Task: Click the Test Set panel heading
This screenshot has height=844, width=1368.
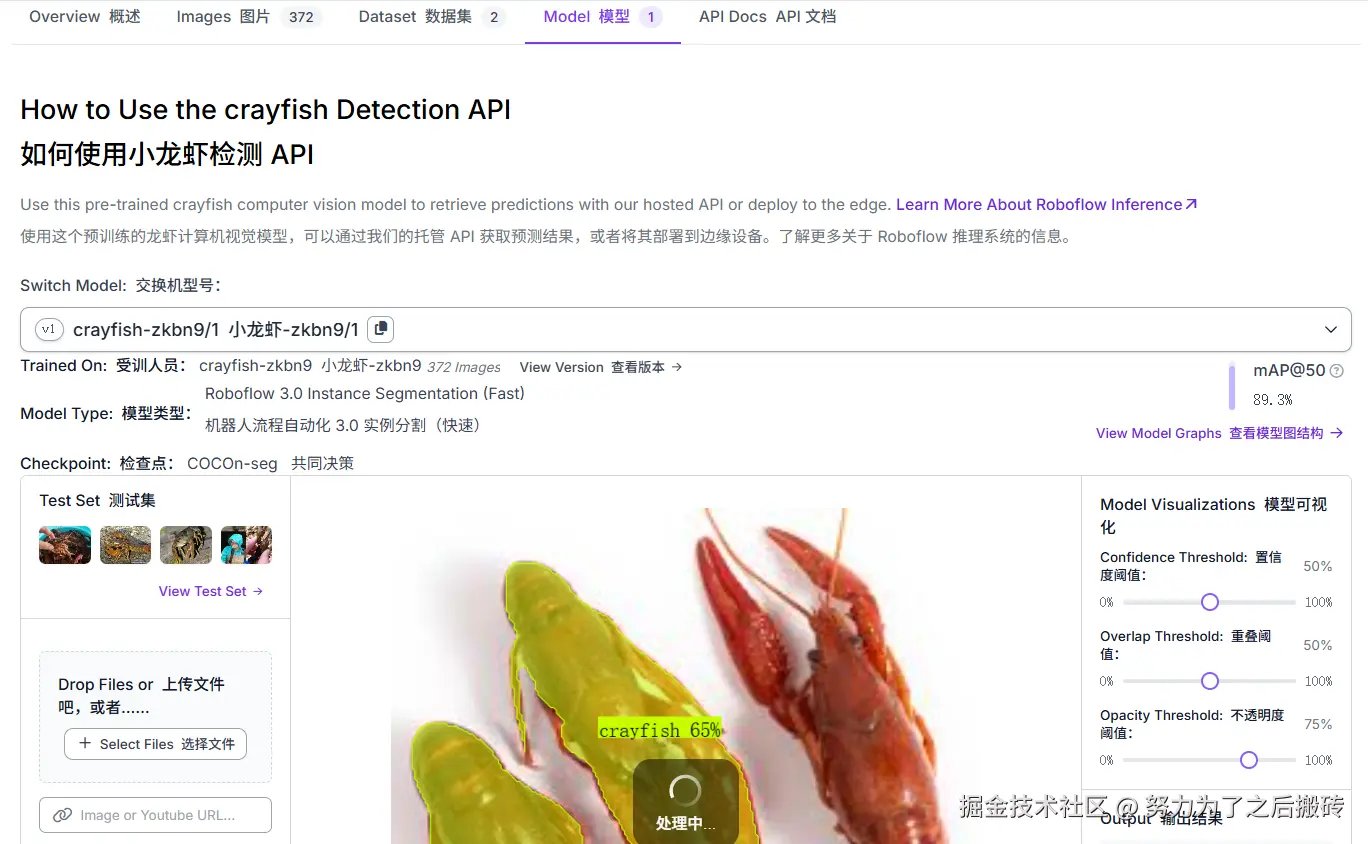Action: click(x=98, y=500)
